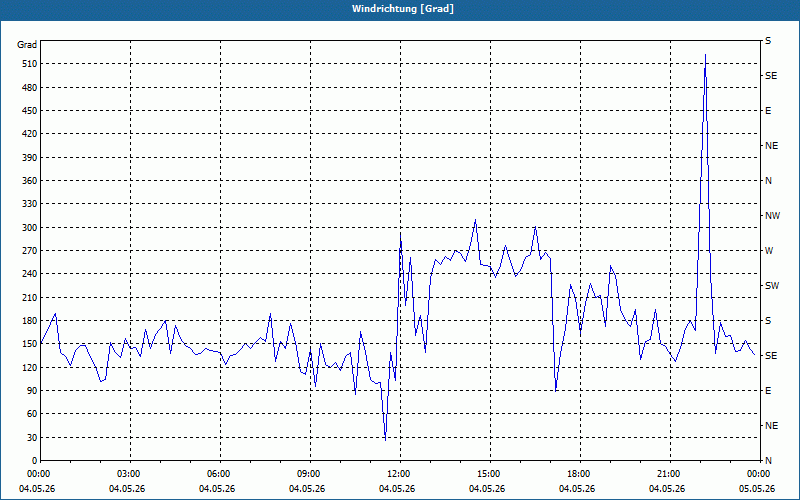Click the 390 y-axis value

click(29, 157)
